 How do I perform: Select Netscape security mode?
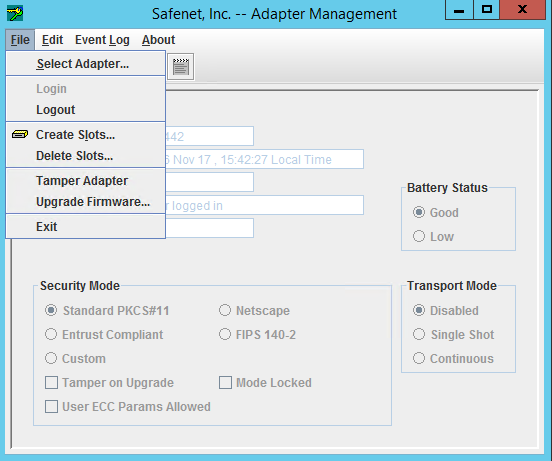[x=225, y=310]
